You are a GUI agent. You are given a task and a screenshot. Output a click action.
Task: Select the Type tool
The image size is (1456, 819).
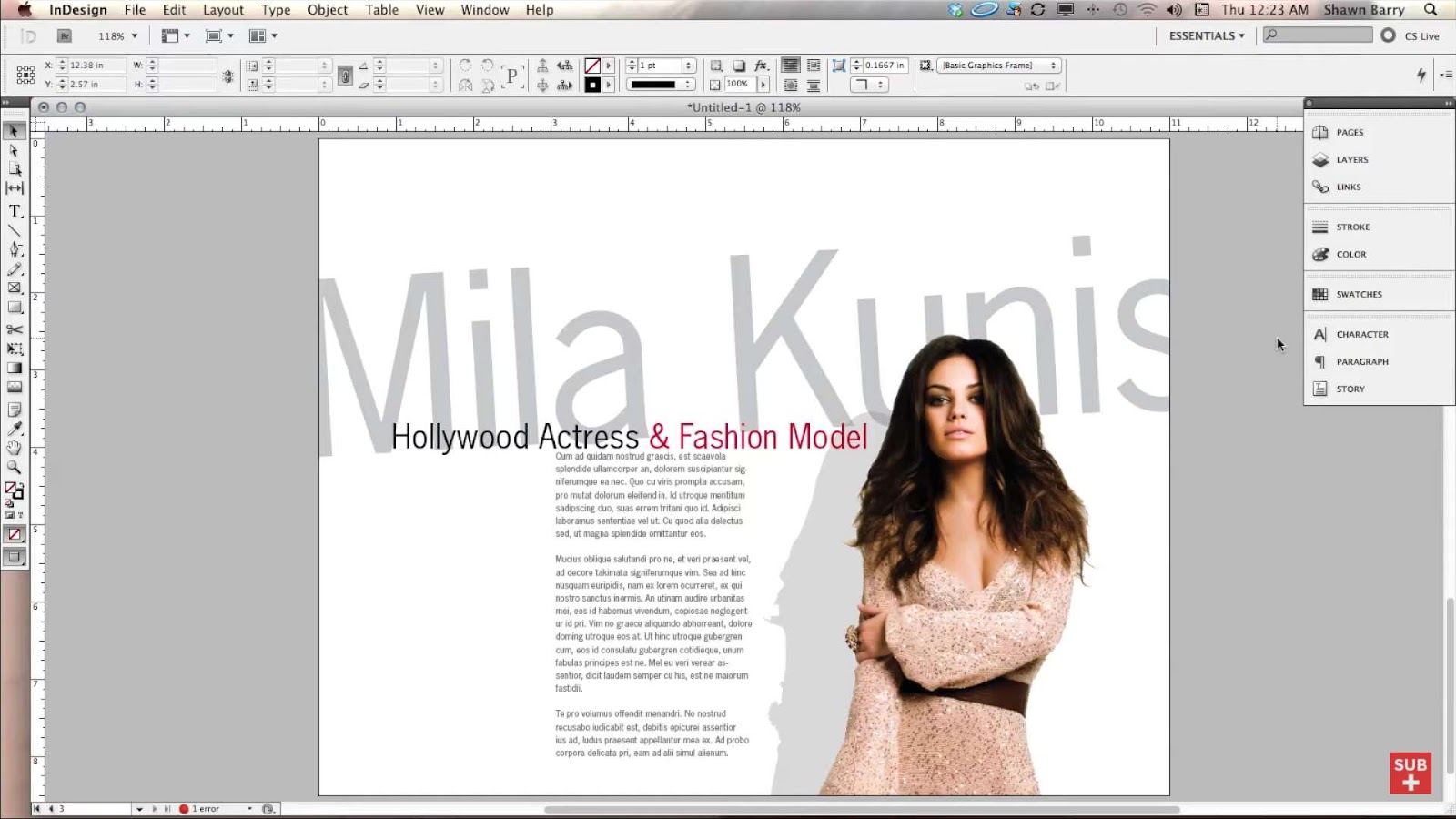(14, 211)
